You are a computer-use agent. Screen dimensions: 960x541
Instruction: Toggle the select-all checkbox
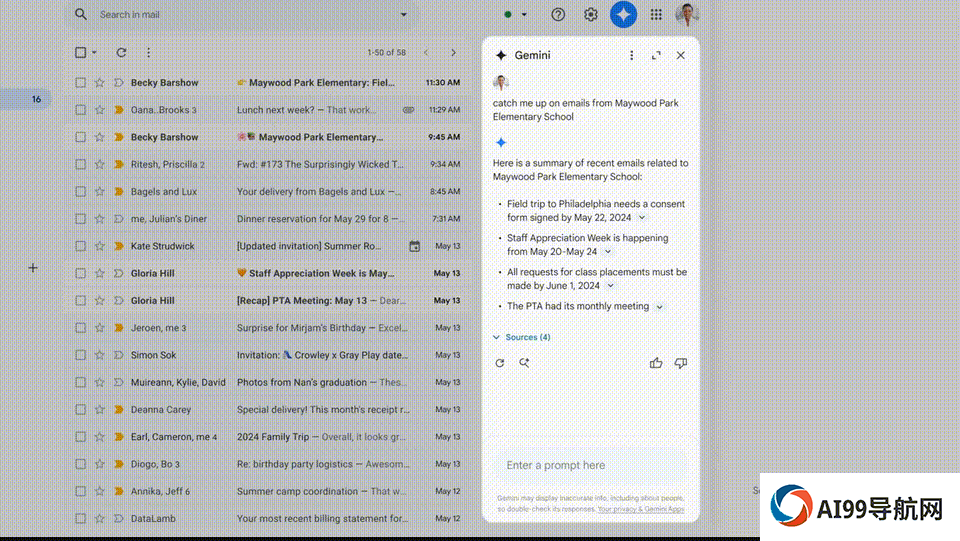80,53
